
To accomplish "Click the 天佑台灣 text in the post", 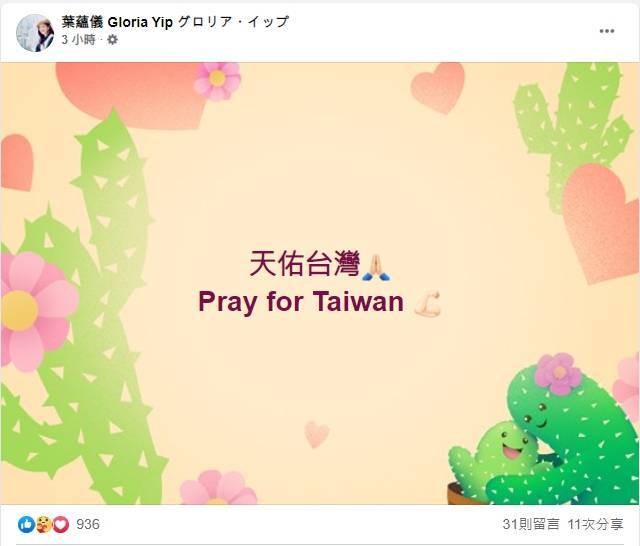I will point(304,264).
